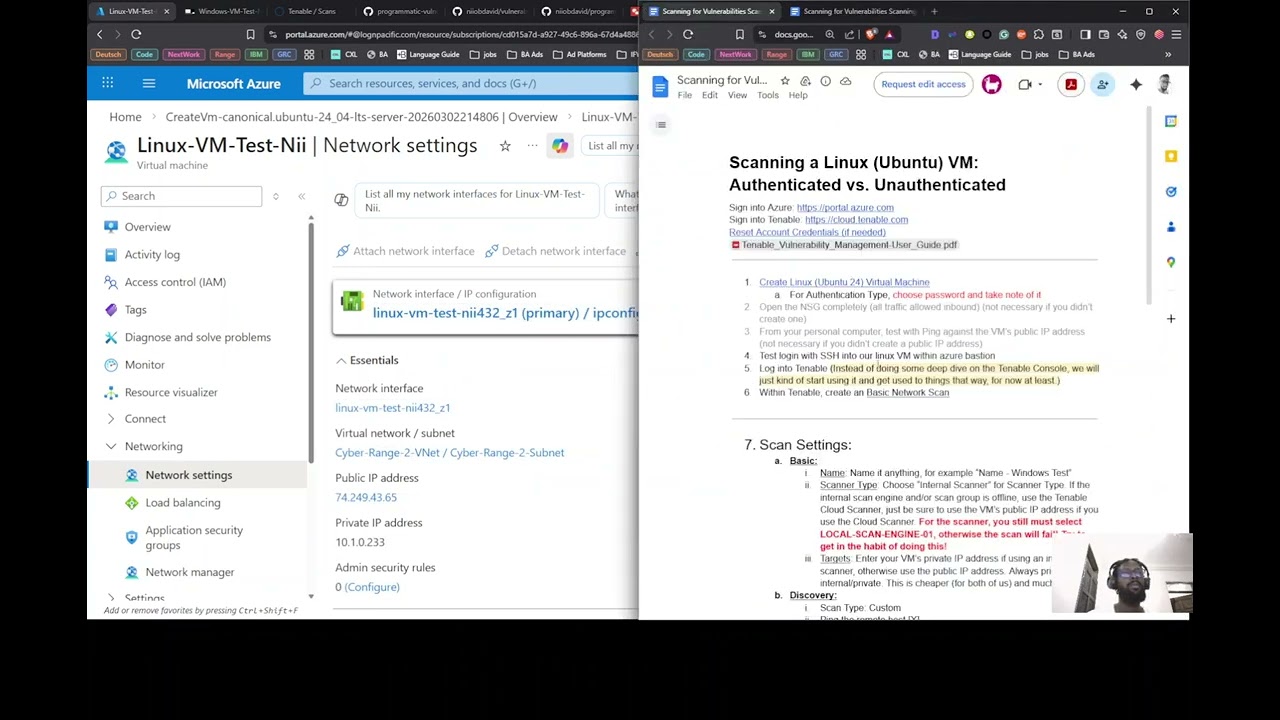
Task: Click public IP address 74.249.43.65
Action: click(366, 497)
